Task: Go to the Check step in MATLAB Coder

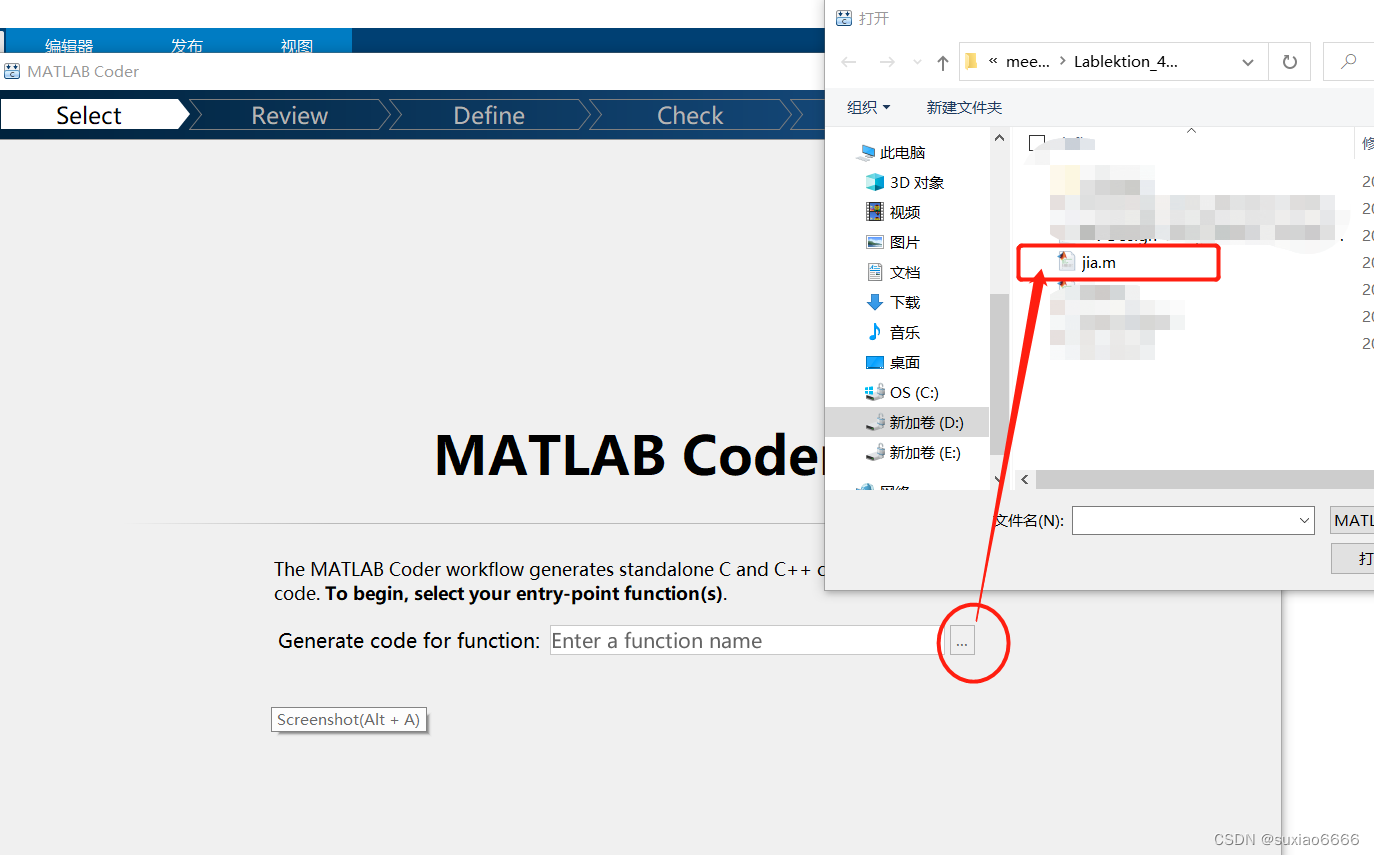Action: click(x=690, y=115)
